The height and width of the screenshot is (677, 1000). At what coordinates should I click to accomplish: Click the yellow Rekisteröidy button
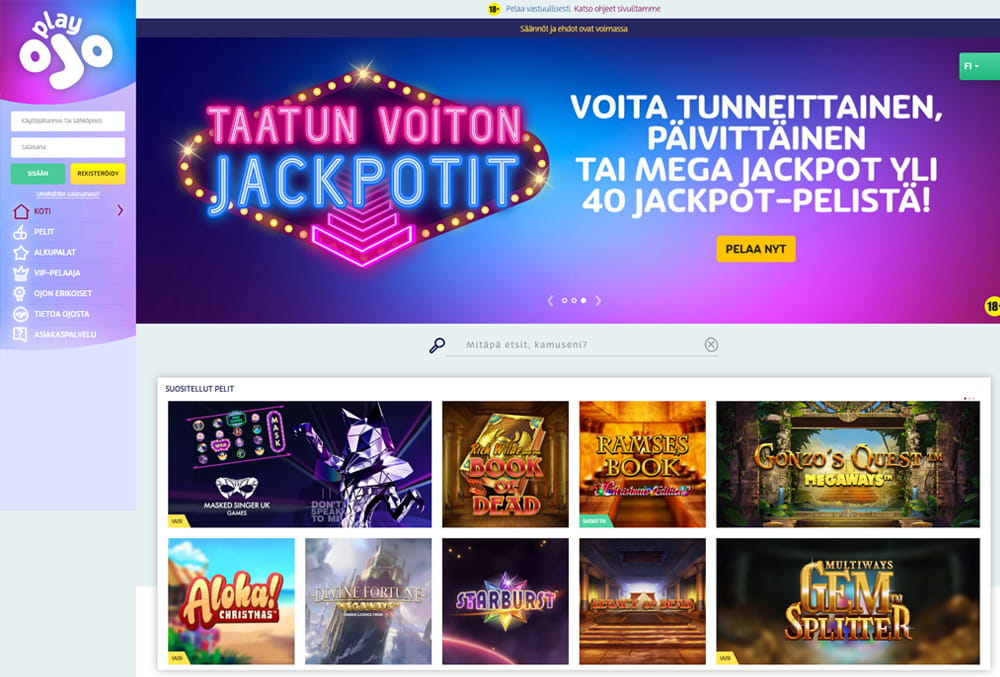coord(98,173)
